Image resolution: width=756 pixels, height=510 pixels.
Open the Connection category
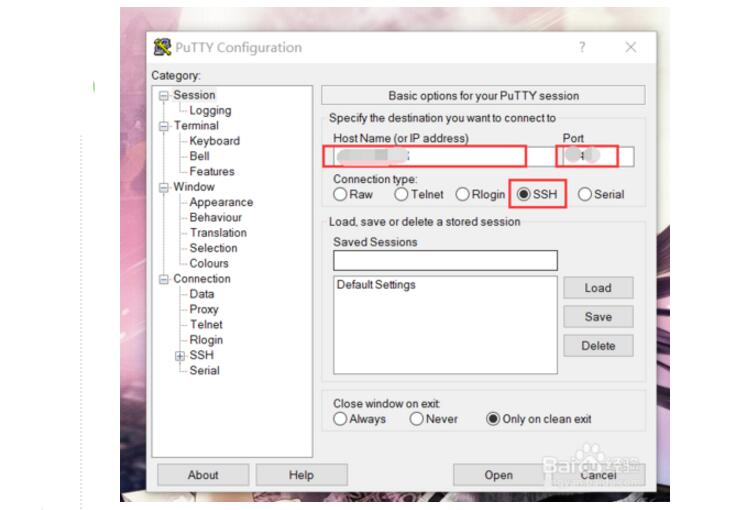(202, 279)
